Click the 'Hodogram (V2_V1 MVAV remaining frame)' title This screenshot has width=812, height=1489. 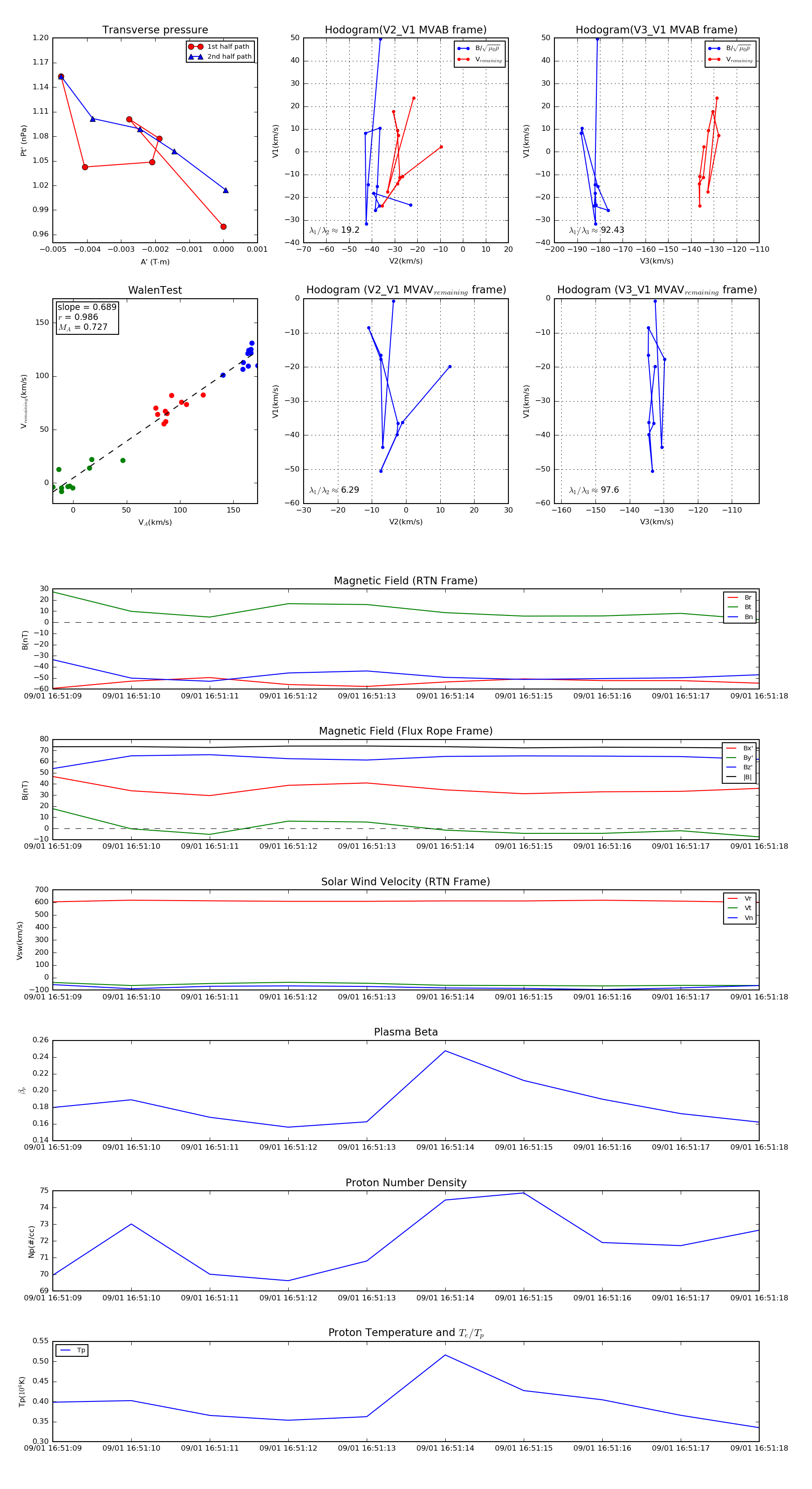point(406,290)
